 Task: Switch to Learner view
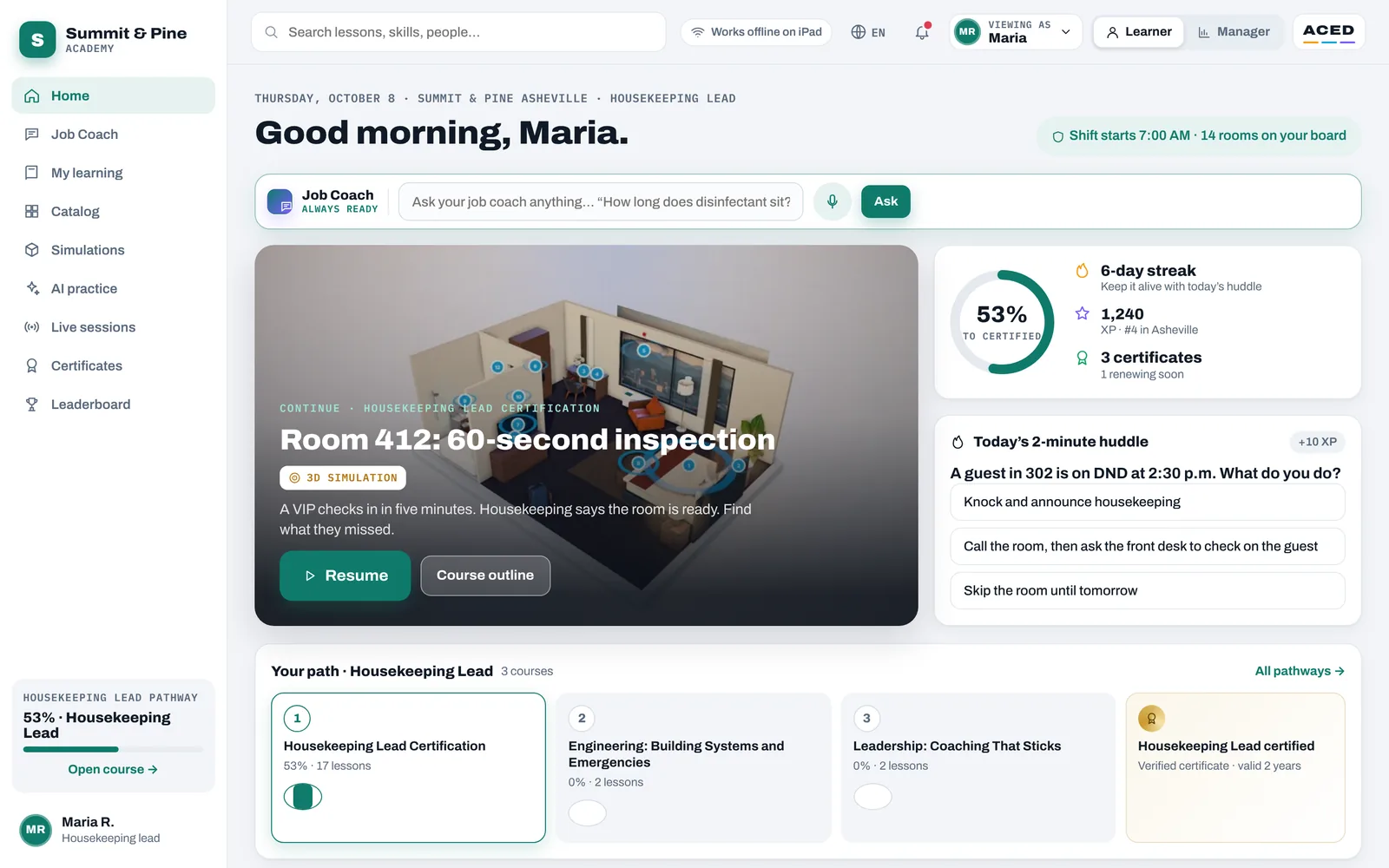1138,32
